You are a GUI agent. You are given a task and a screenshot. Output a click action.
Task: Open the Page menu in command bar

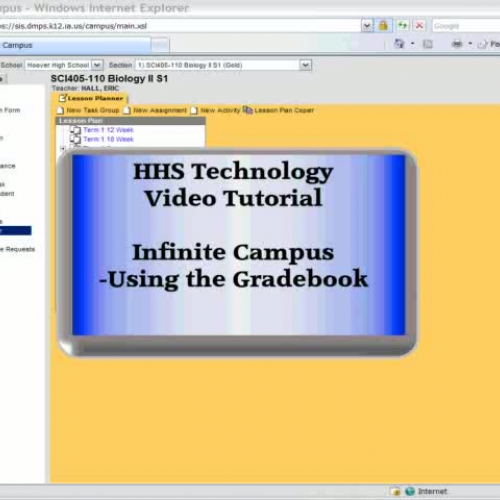point(489,44)
